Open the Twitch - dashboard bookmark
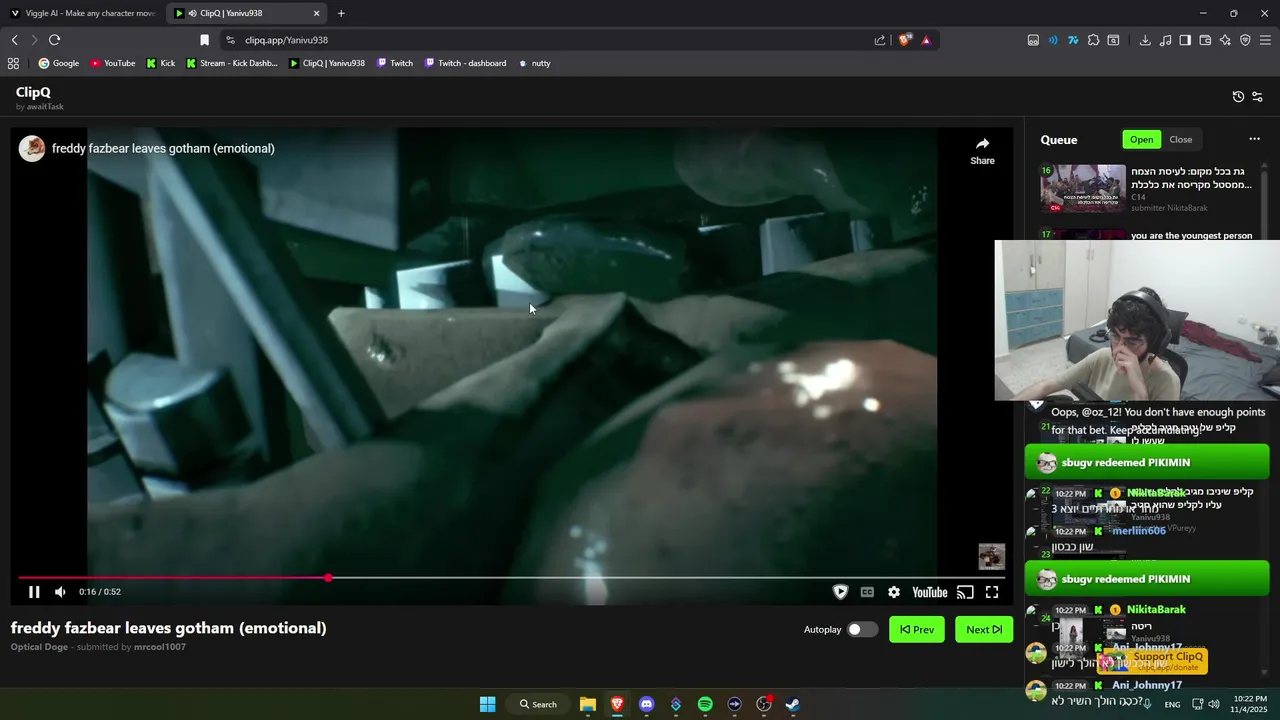This screenshot has width=1280, height=720. click(x=465, y=63)
